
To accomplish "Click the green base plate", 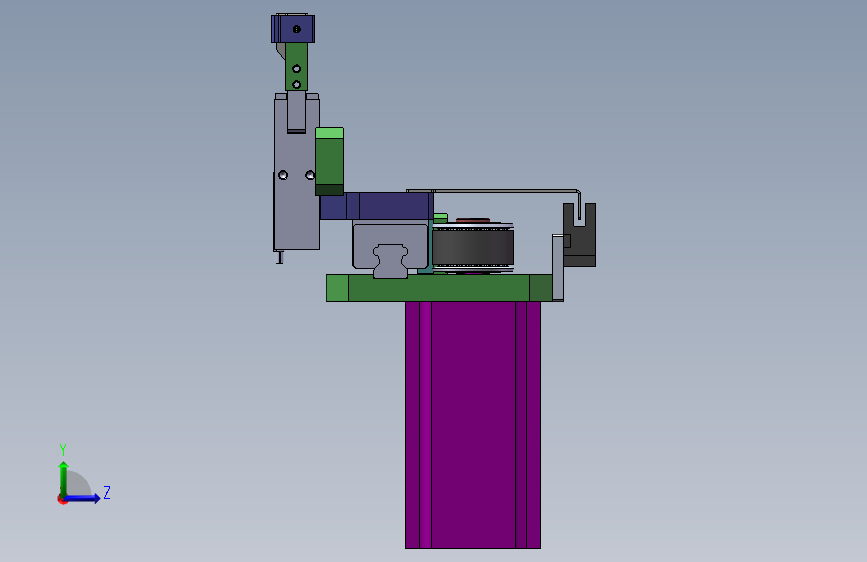I will [439, 288].
